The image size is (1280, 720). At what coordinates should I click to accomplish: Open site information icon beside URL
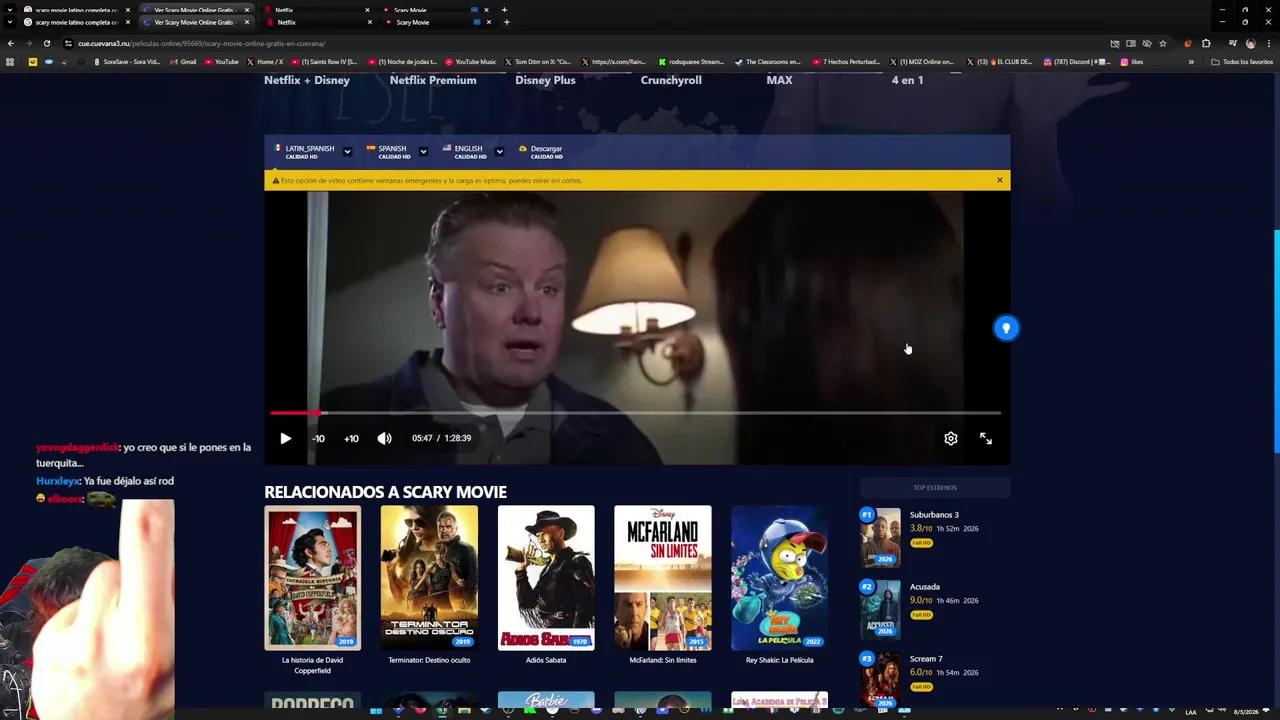point(69,43)
